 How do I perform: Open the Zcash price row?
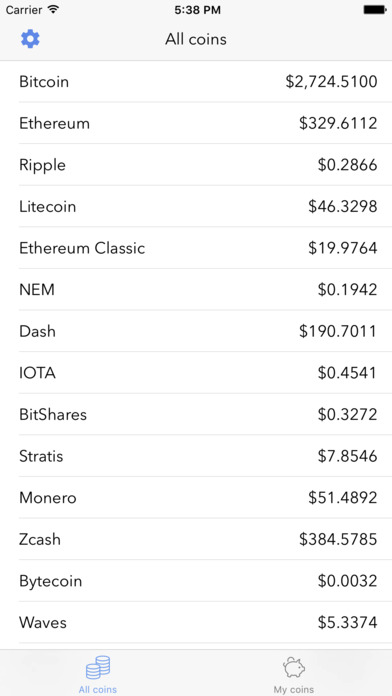(x=196, y=539)
